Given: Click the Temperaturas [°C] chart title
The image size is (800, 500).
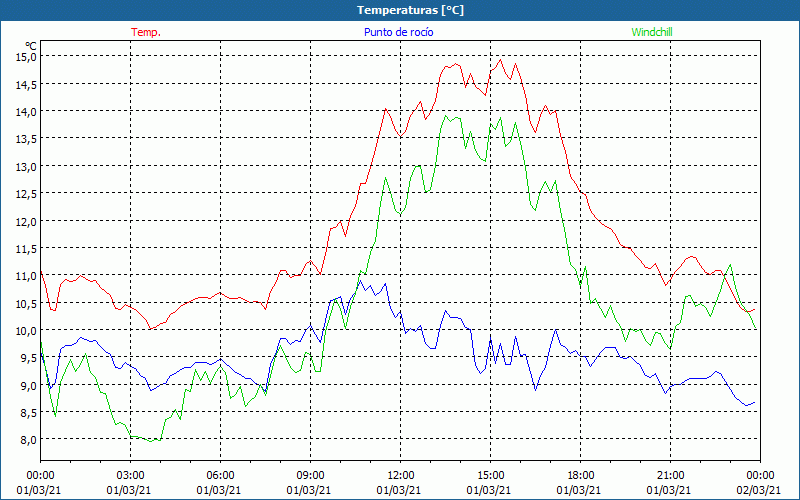Looking at the screenshot, I should 410,10.
